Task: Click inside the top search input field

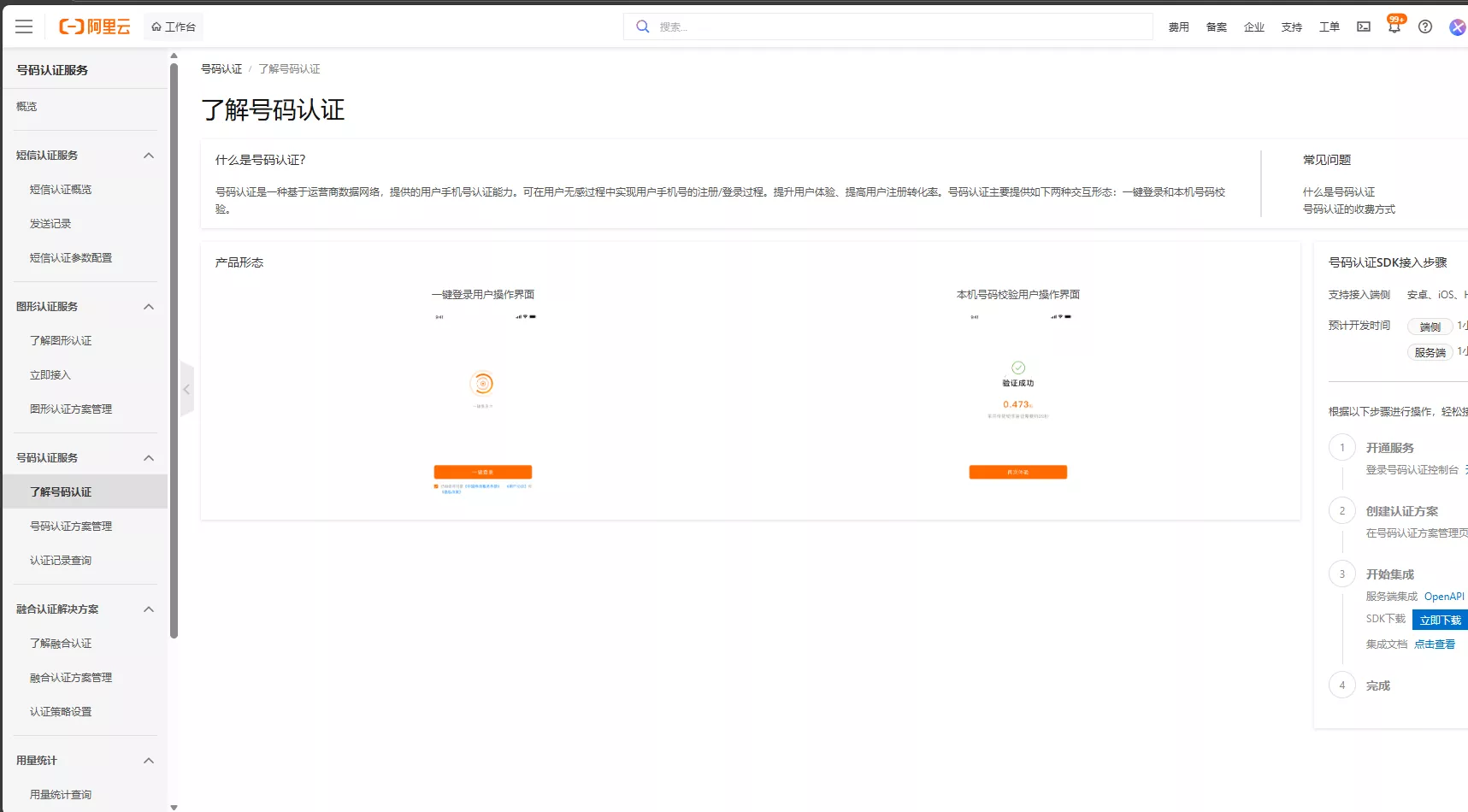Action: point(855,26)
